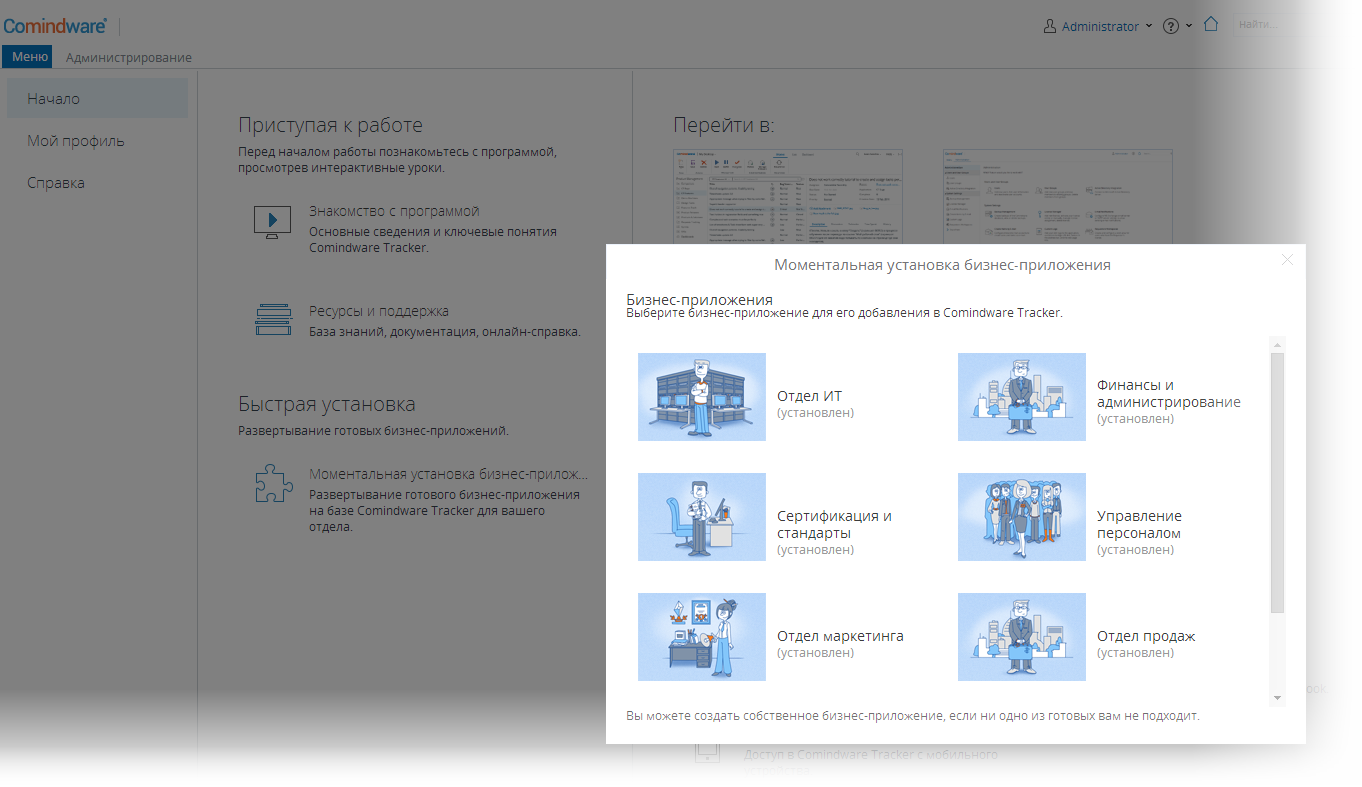Click the dialog scrollbar up arrow

point(1277,345)
